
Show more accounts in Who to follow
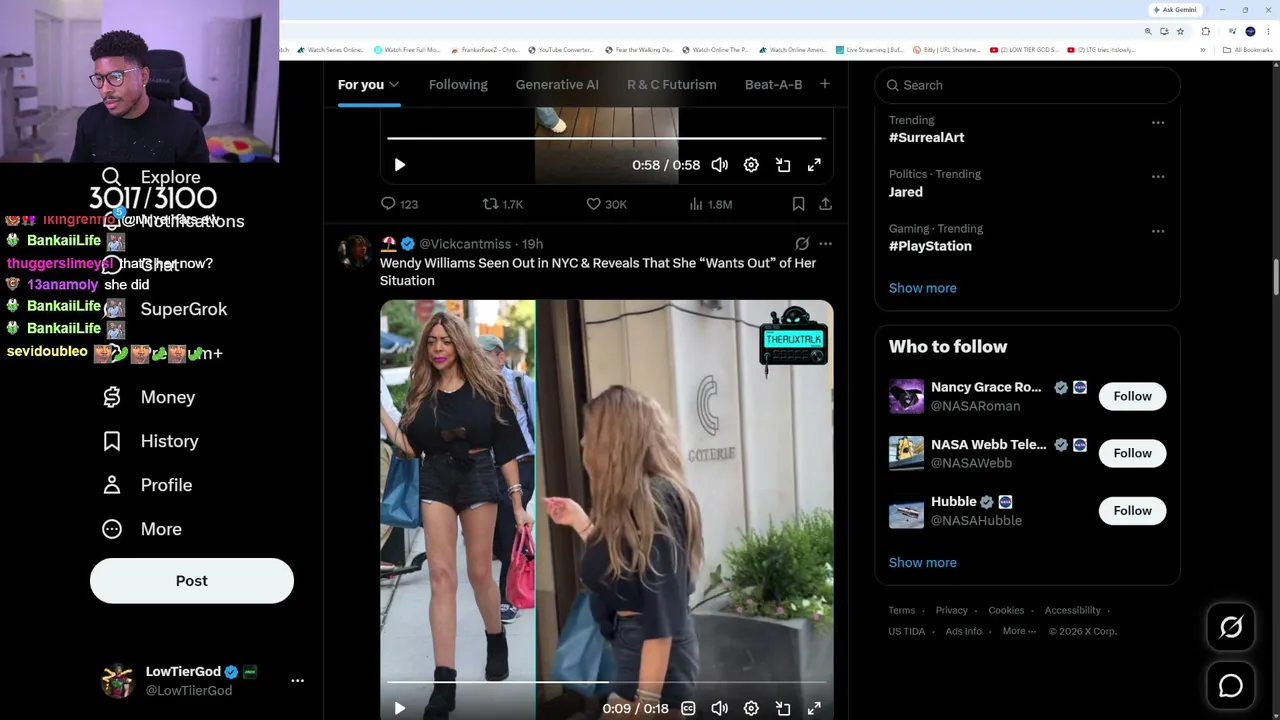click(x=923, y=562)
